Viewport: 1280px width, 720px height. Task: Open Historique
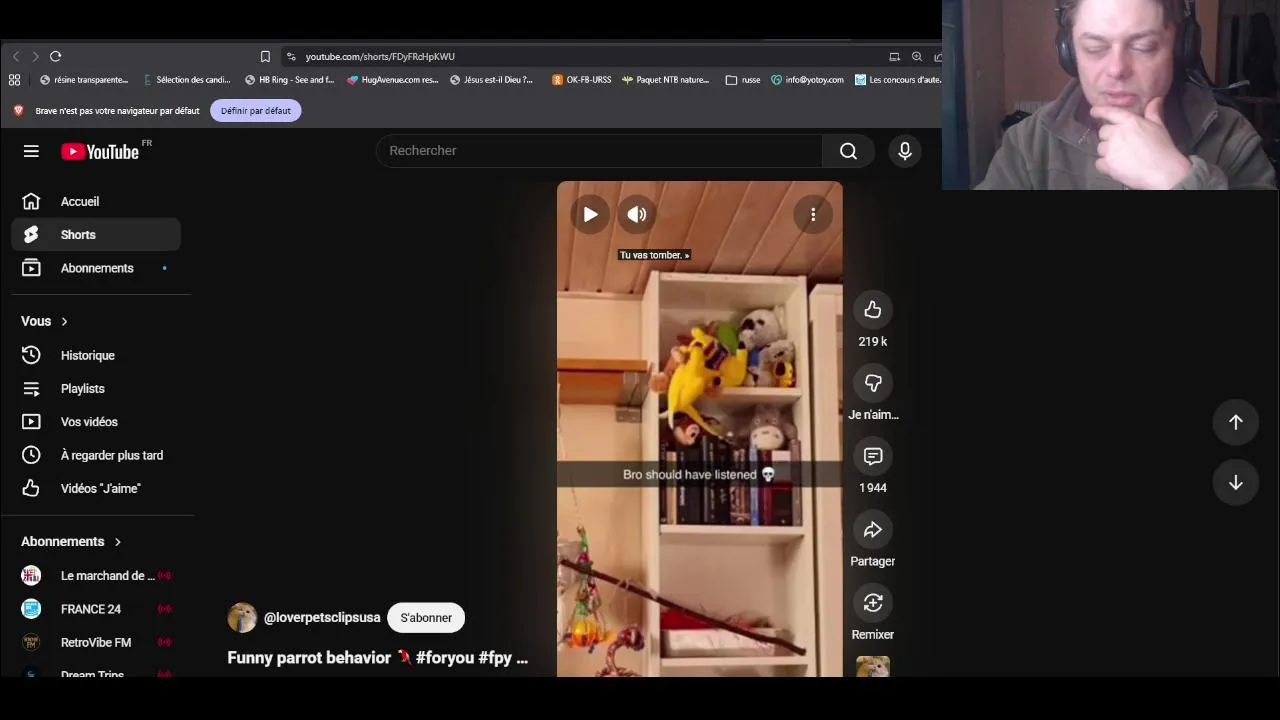pos(96,355)
